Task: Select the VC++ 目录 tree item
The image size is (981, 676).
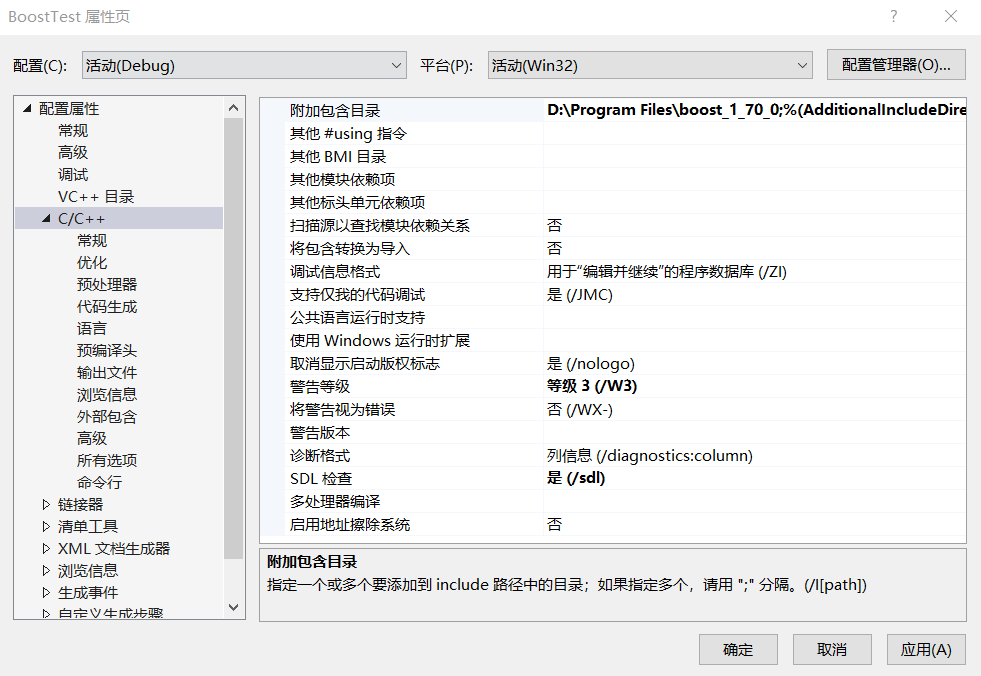Action: point(96,197)
